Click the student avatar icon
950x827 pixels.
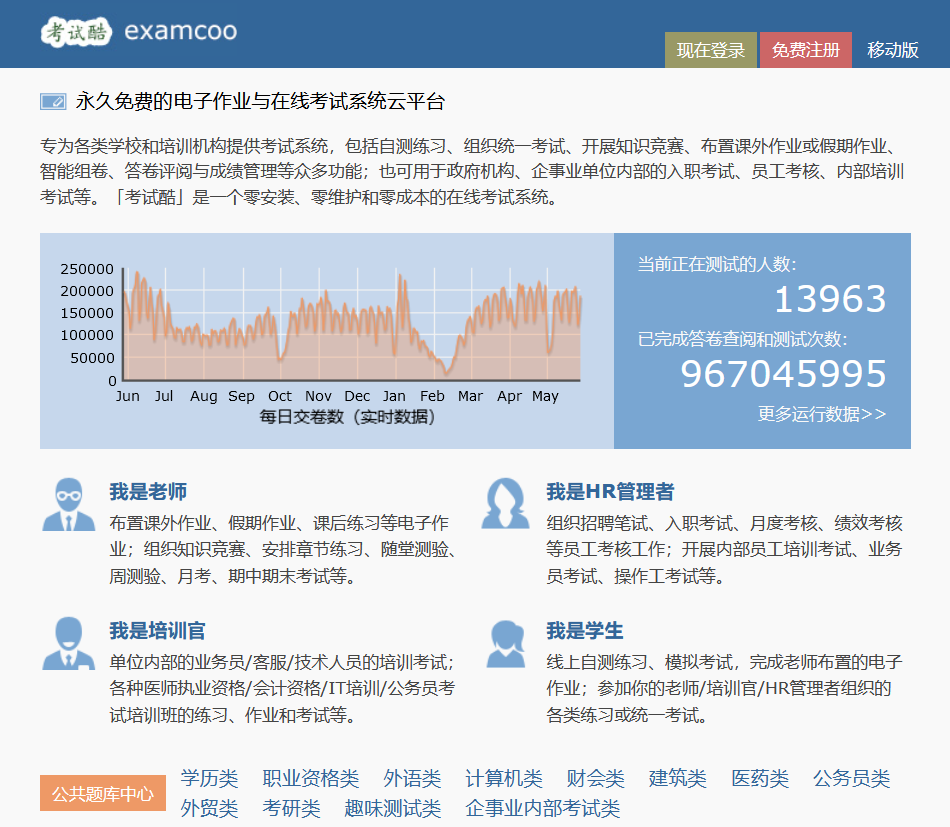[x=505, y=643]
